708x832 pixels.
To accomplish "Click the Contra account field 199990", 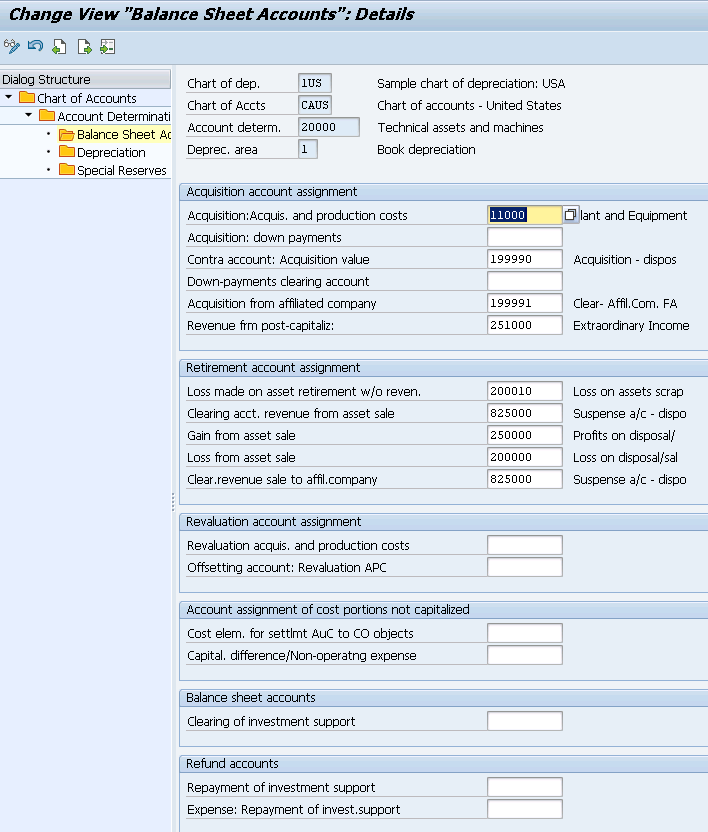I will (x=524, y=259).
